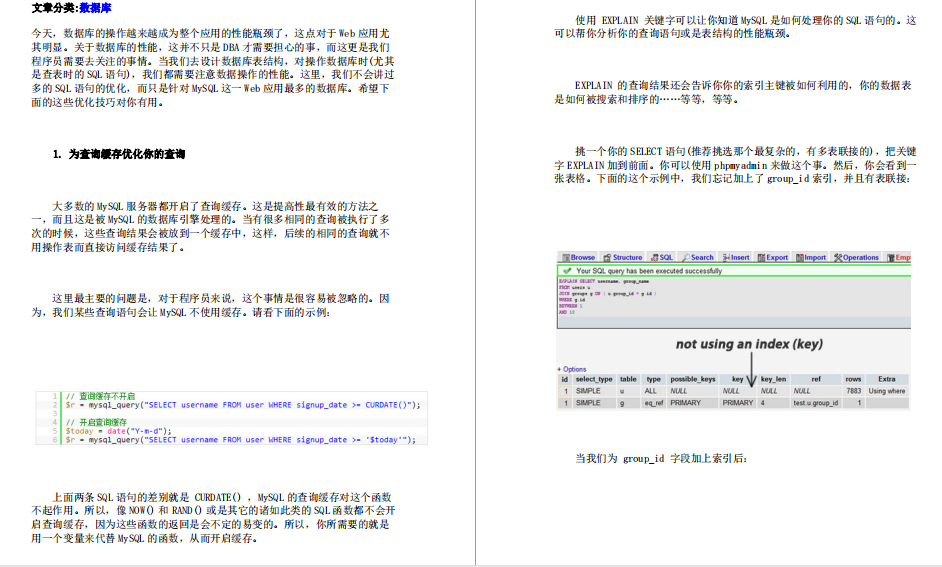942x567 pixels.
Task: Click the green checkmark success icon
Action: point(567,271)
